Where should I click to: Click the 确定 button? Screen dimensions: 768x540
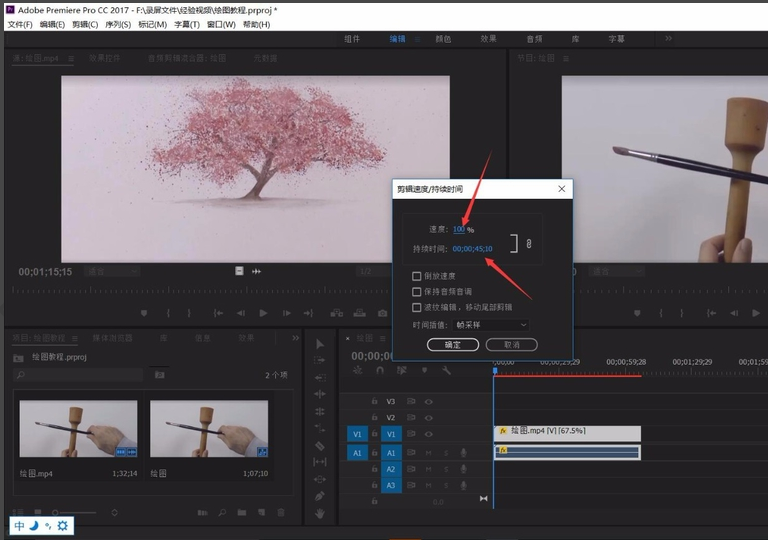click(453, 345)
